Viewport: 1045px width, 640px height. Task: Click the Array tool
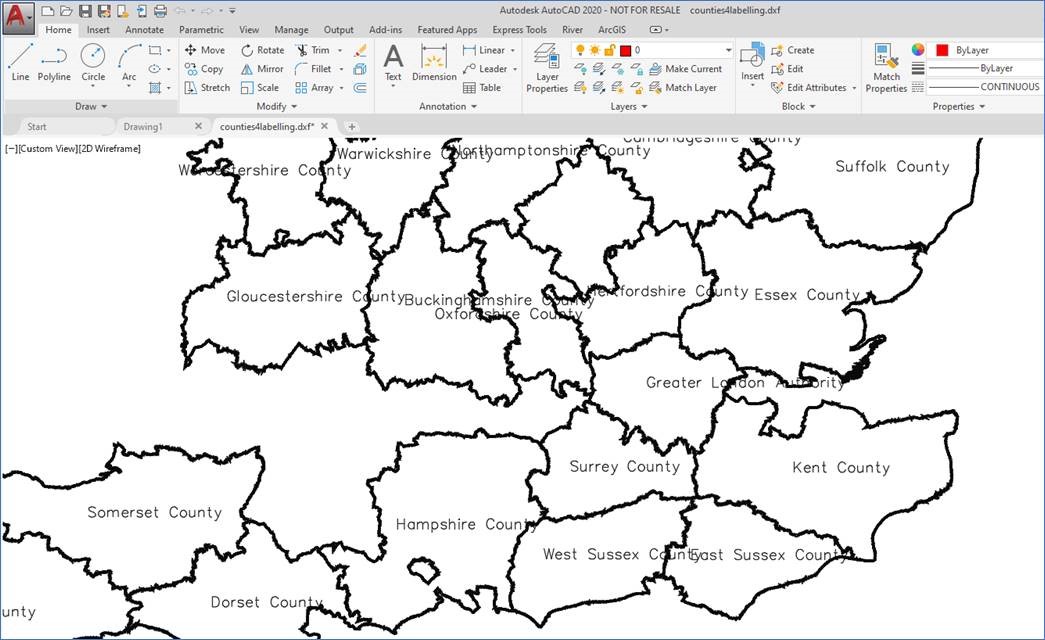click(x=315, y=87)
